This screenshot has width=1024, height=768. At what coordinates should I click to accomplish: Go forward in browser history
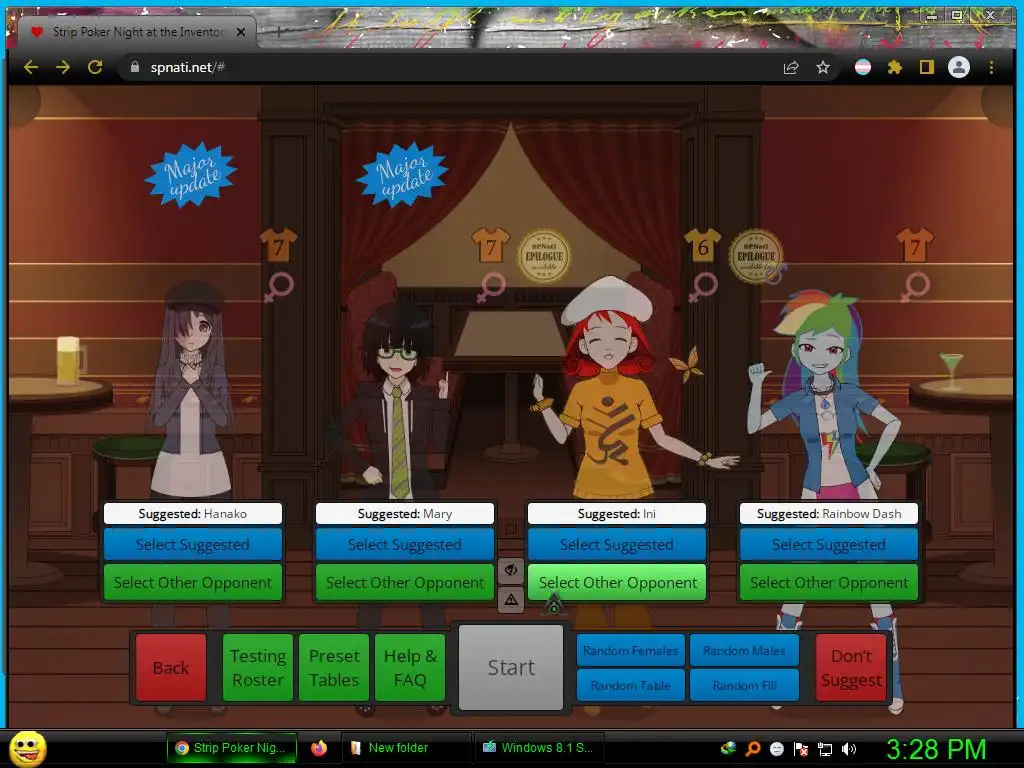(63, 67)
